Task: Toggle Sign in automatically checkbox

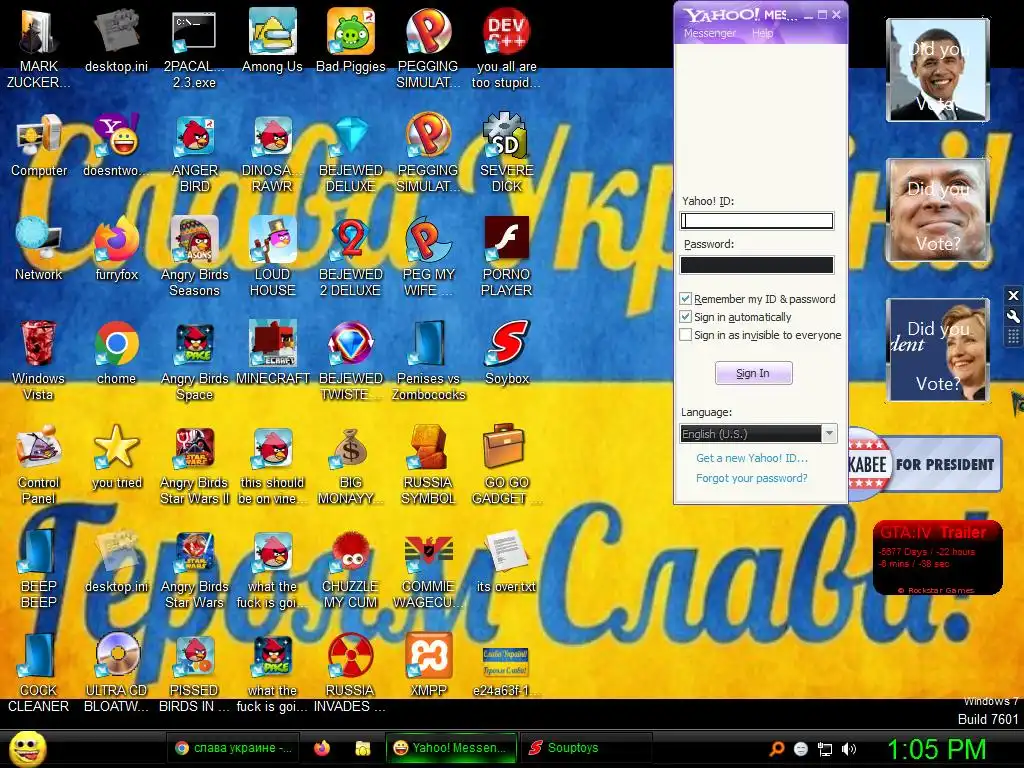Action: [686, 317]
